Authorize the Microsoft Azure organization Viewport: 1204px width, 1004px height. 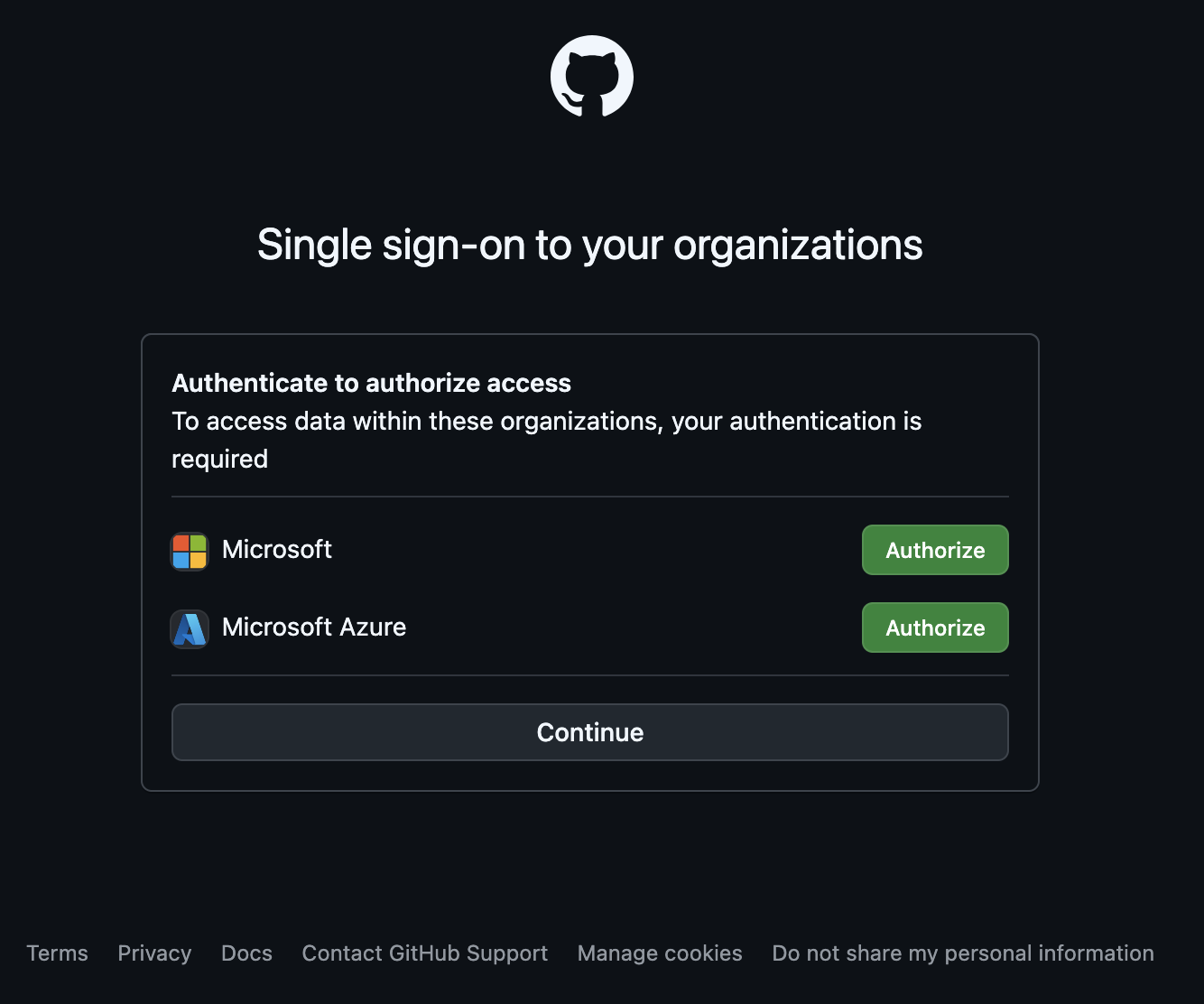point(935,627)
